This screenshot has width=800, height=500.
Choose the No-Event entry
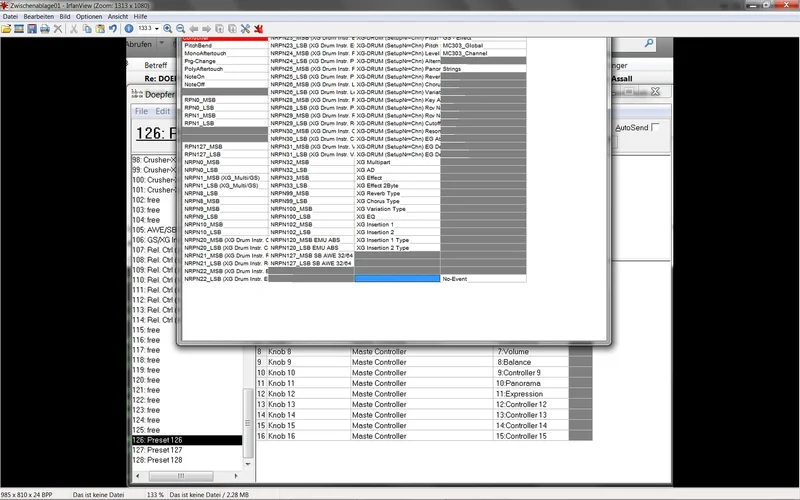pyautogui.click(x=457, y=278)
